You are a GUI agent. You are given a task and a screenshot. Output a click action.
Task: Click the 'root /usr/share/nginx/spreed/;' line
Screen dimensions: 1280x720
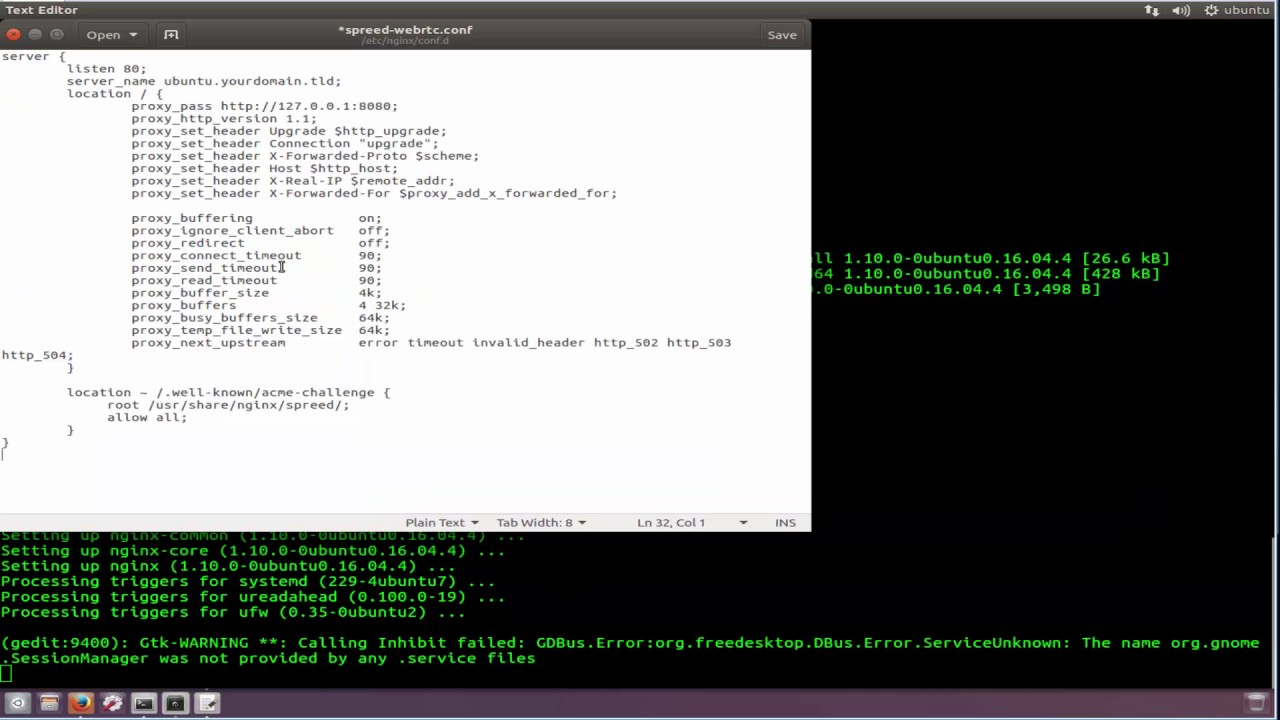pyautogui.click(x=228, y=405)
